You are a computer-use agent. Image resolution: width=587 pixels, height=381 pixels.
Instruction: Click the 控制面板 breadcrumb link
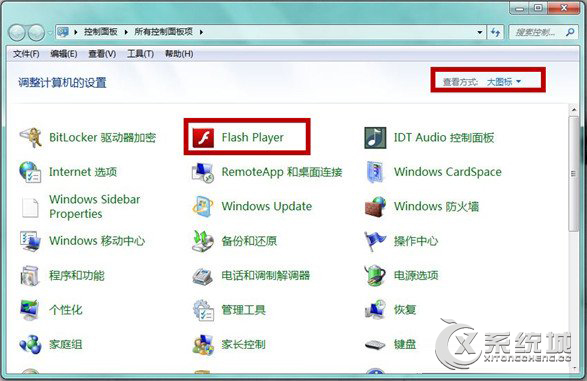(100, 32)
